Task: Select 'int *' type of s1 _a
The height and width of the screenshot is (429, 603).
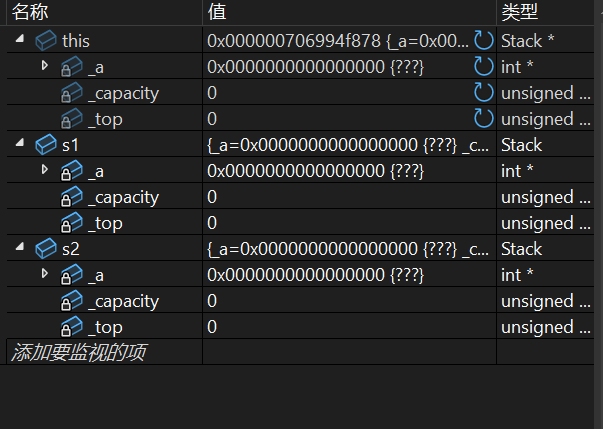Action: [517, 171]
